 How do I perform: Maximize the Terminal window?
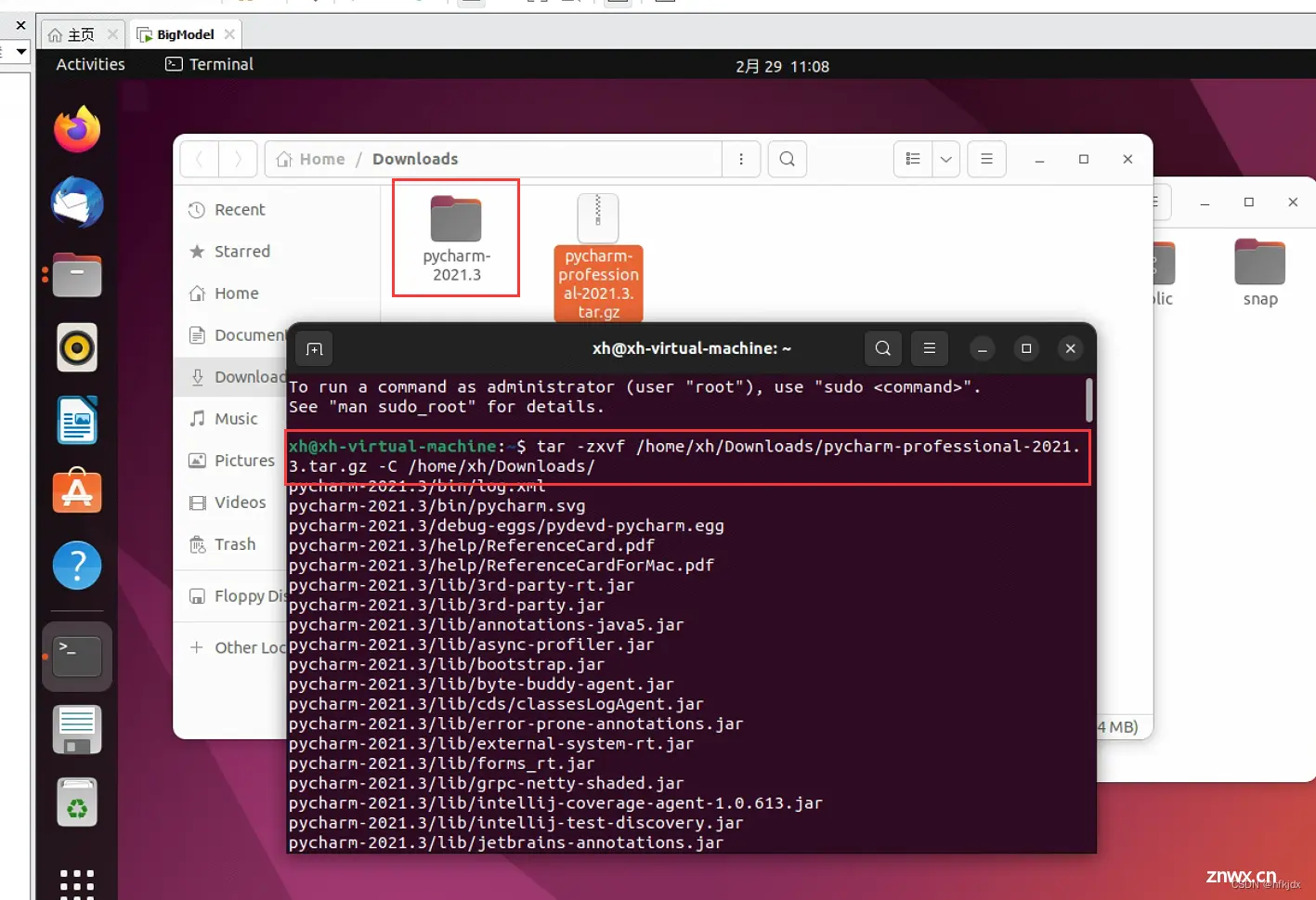pos(1026,348)
